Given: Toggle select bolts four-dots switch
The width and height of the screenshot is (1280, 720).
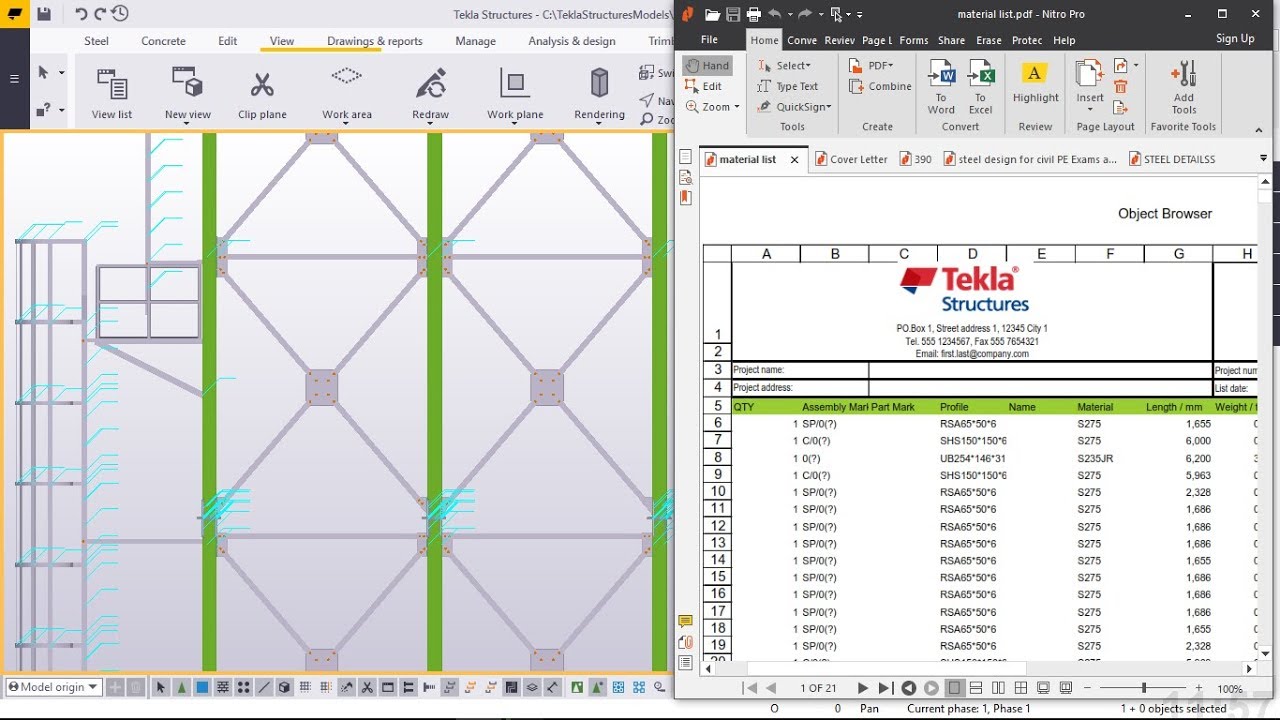Looking at the screenshot, I should [x=243, y=687].
